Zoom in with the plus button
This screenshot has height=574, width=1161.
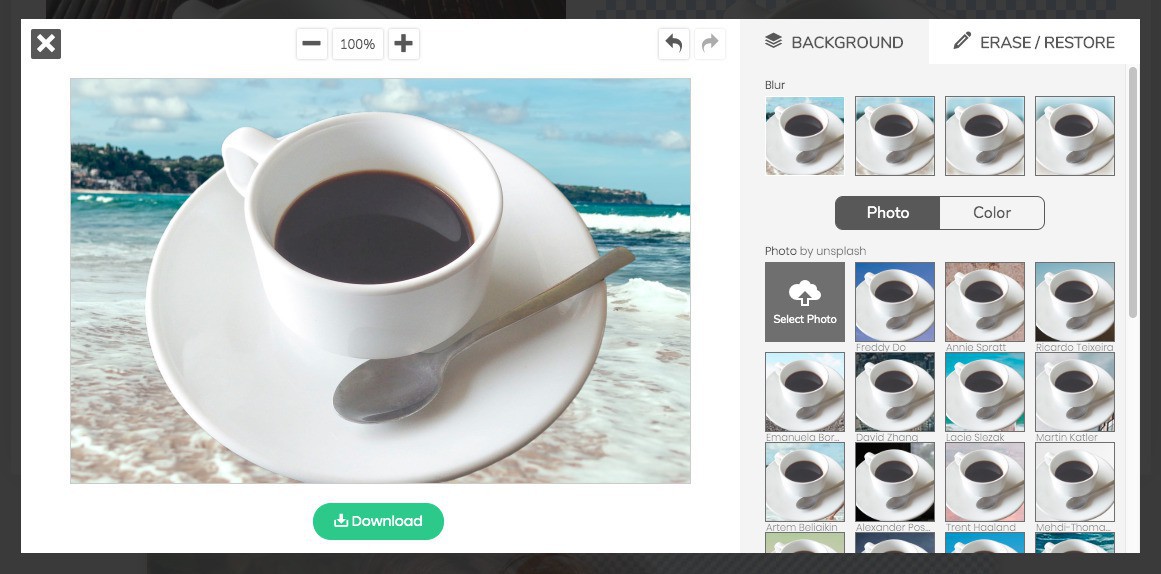click(404, 44)
